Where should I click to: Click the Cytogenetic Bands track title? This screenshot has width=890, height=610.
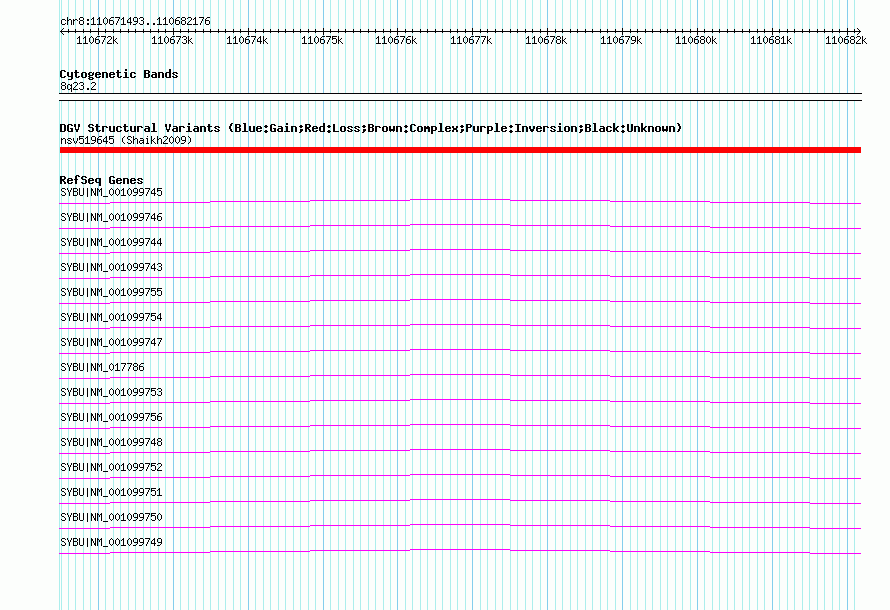point(119,74)
